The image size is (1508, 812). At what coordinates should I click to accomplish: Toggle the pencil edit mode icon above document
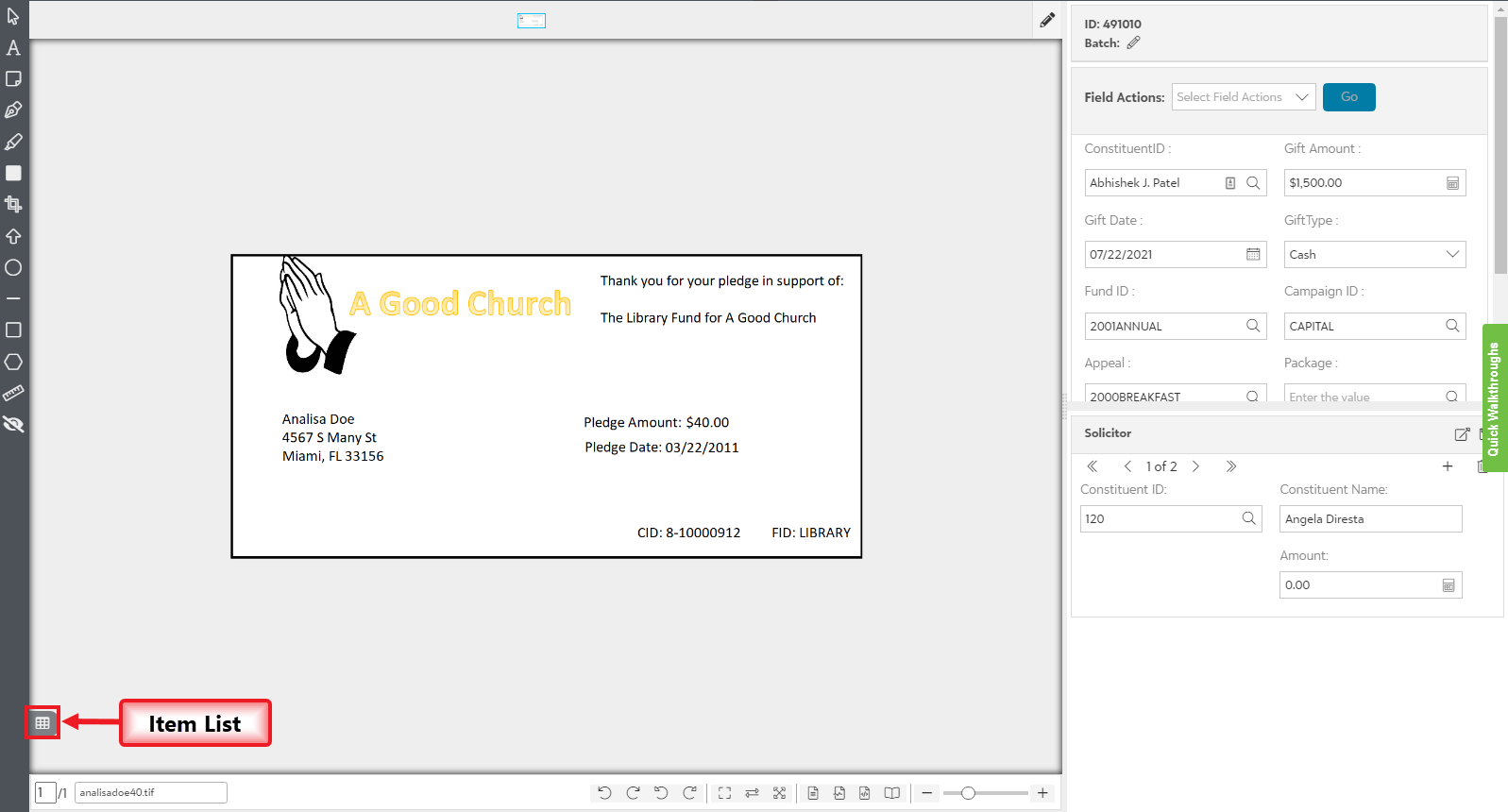(x=1047, y=20)
